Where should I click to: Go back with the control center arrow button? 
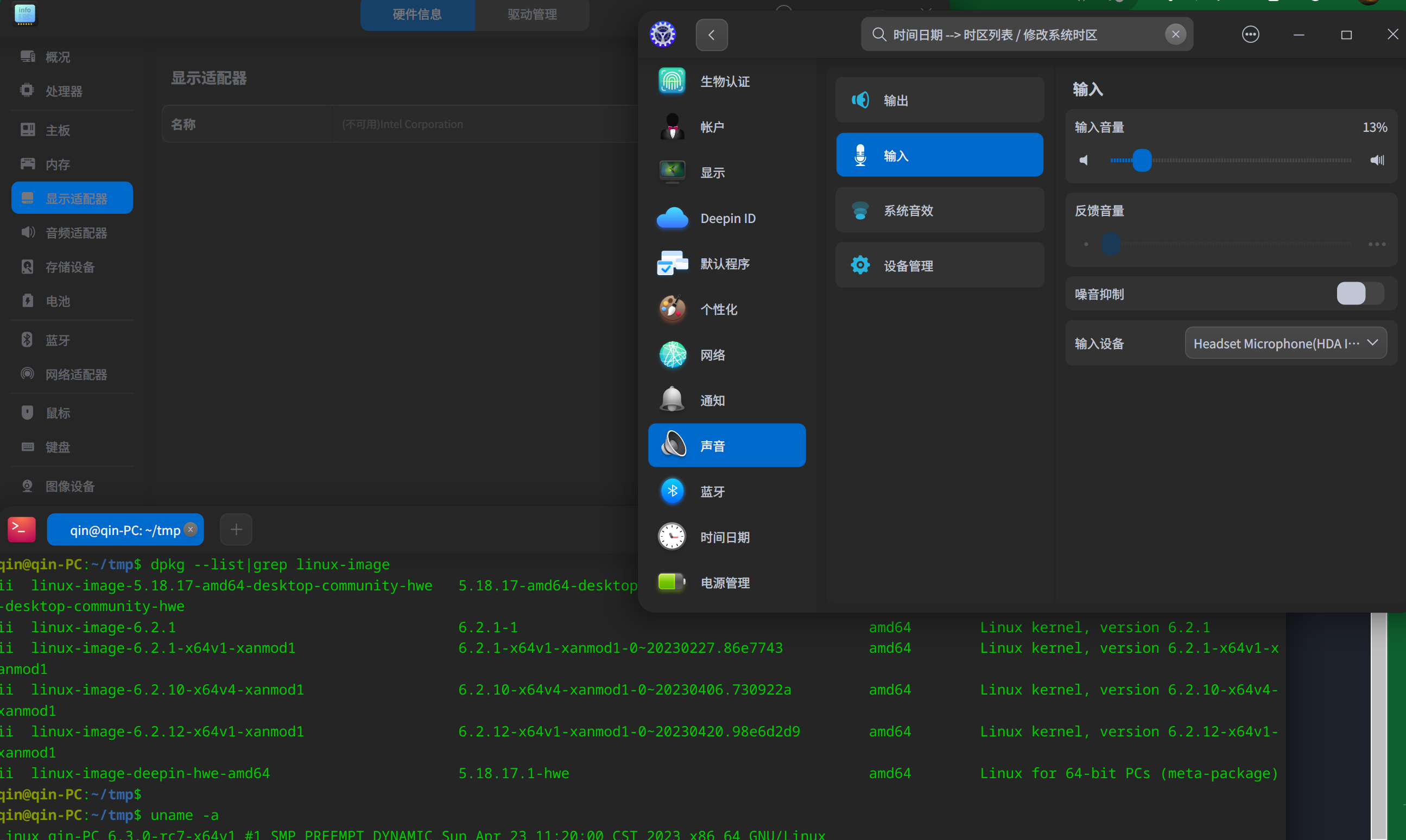[x=711, y=35]
